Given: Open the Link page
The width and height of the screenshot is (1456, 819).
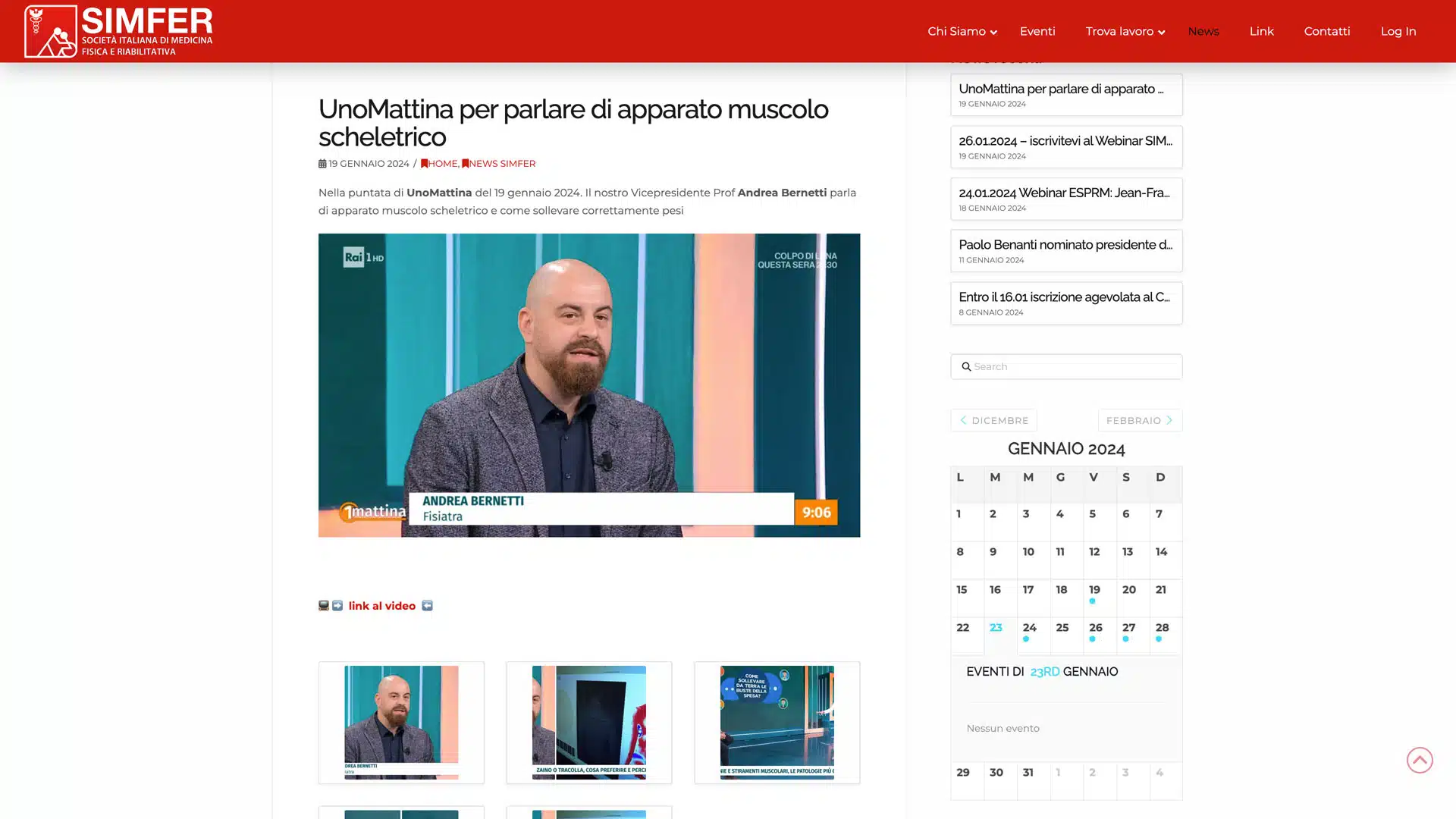Looking at the screenshot, I should [x=1262, y=31].
